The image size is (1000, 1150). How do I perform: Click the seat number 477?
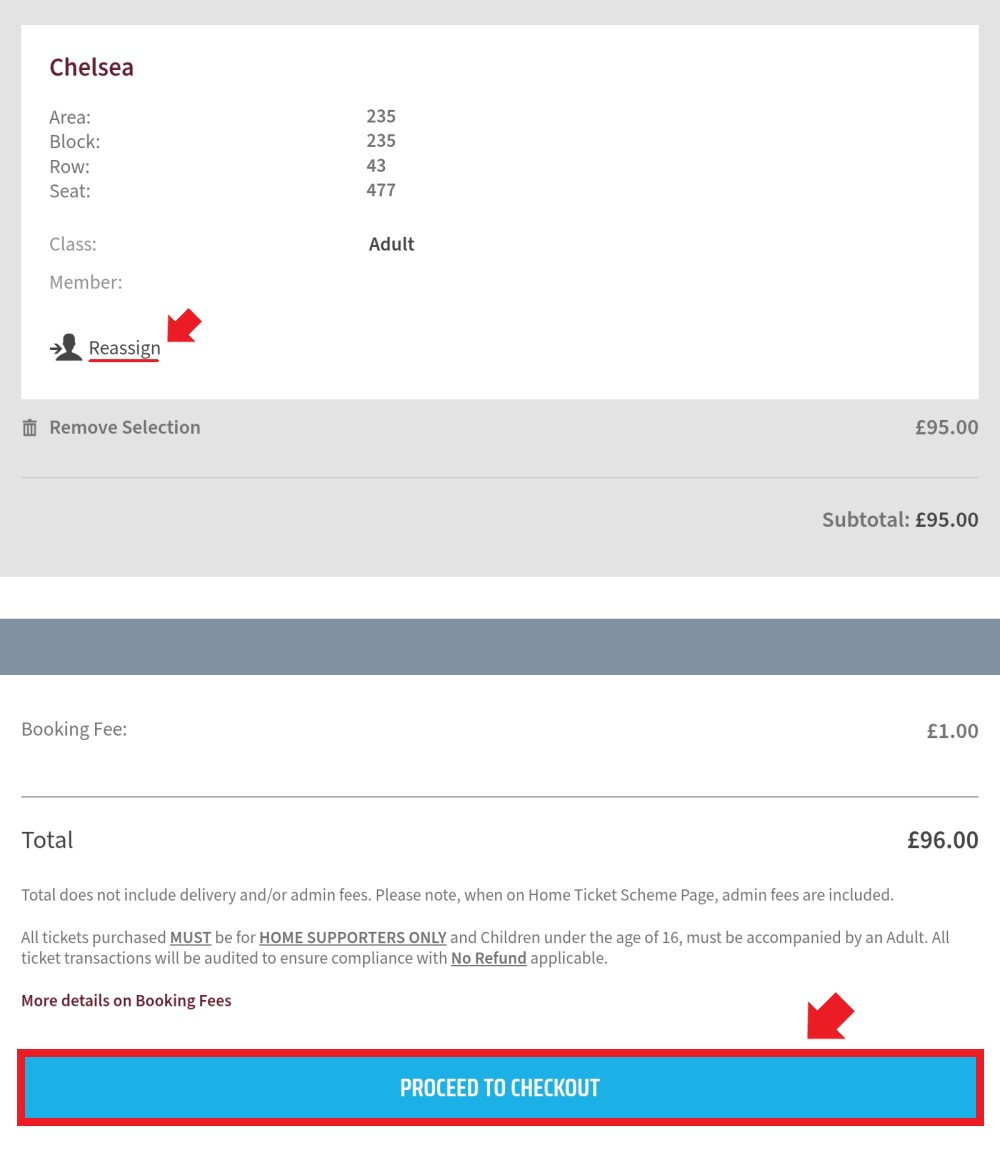pyautogui.click(x=381, y=190)
